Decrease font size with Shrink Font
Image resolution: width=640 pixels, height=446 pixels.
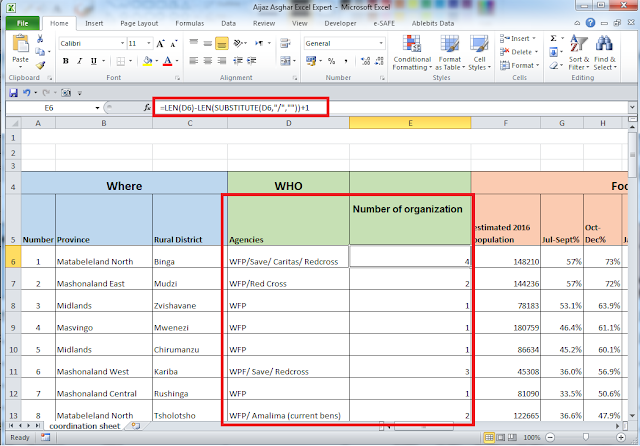pos(174,44)
